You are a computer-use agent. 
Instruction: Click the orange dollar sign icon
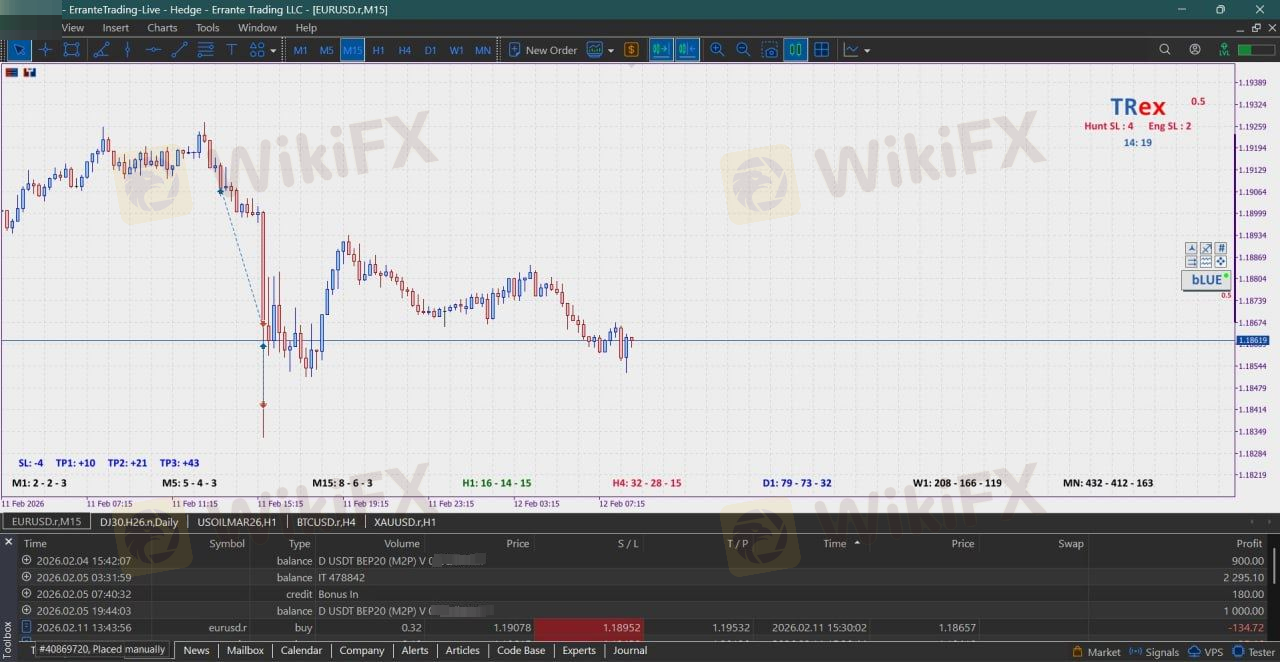pyautogui.click(x=631, y=50)
